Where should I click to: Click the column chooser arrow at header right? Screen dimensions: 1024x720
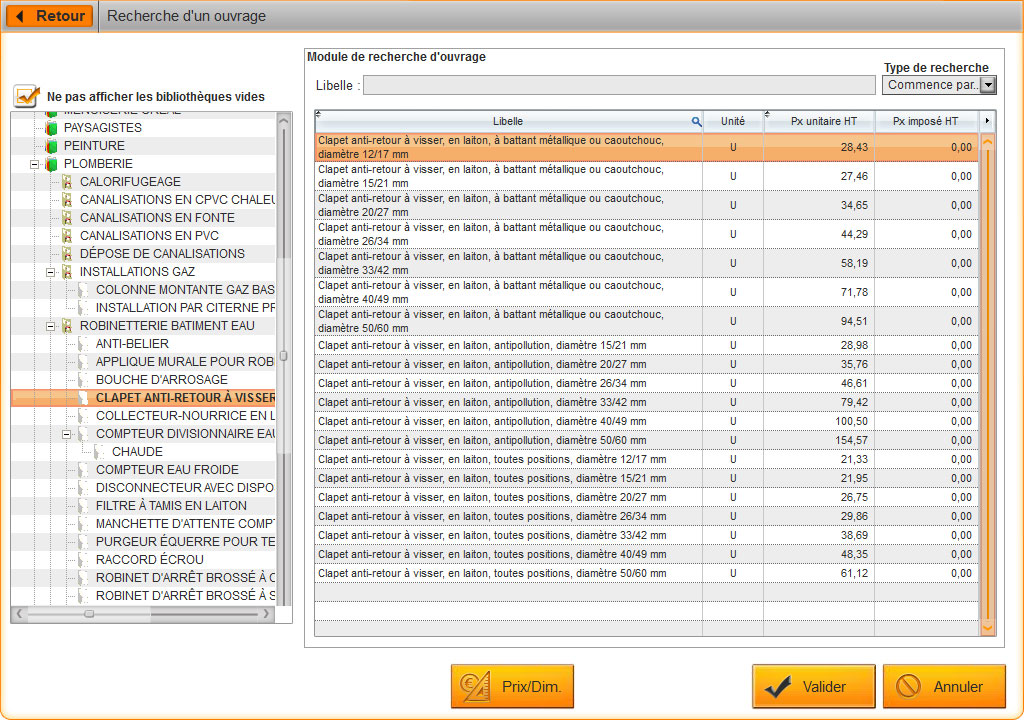(987, 121)
